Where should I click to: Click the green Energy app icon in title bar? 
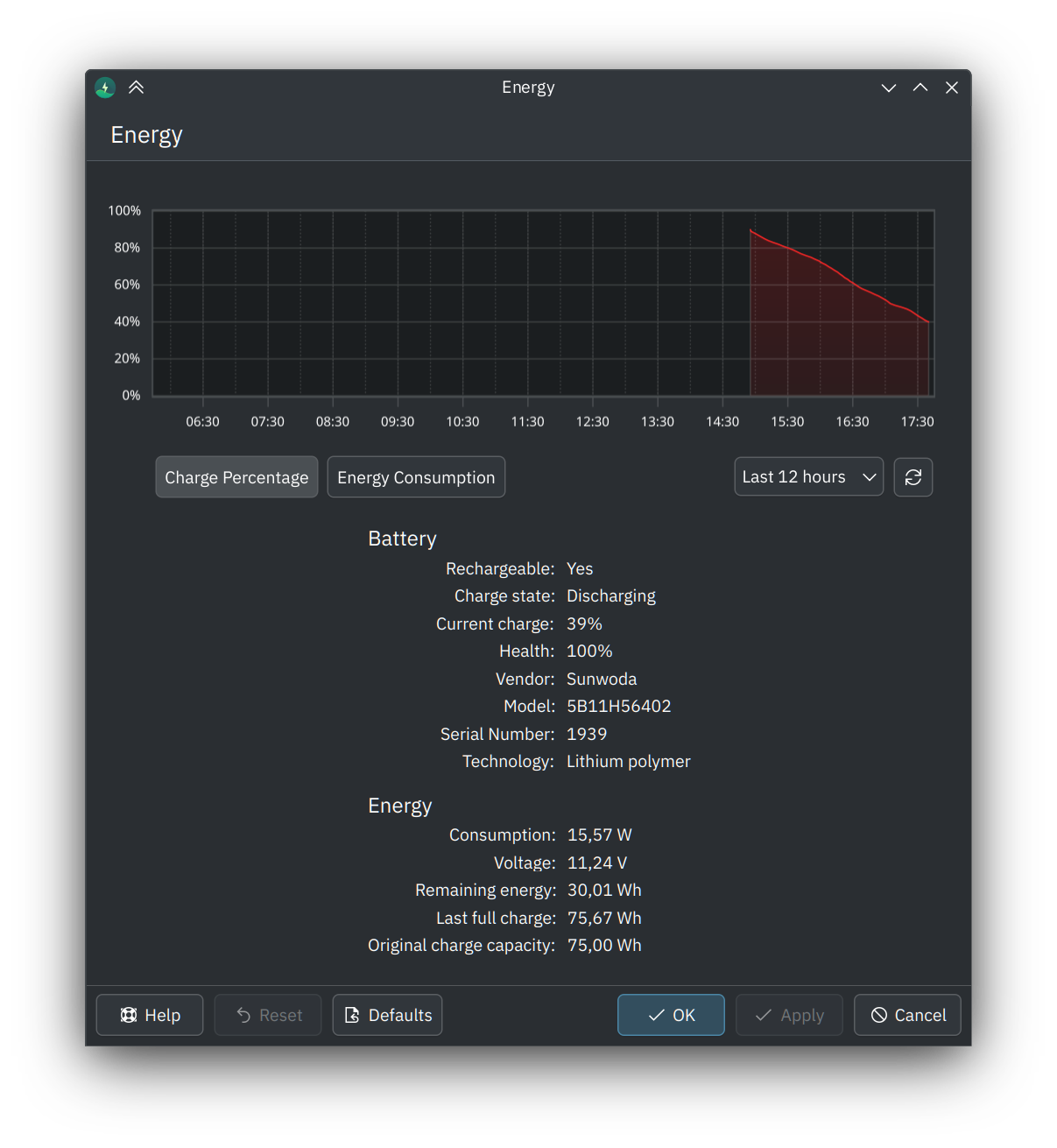tap(105, 88)
